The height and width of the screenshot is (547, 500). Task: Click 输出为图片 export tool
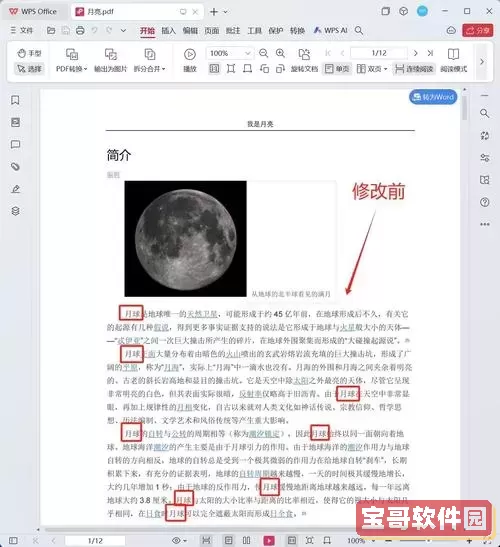[x=111, y=60]
